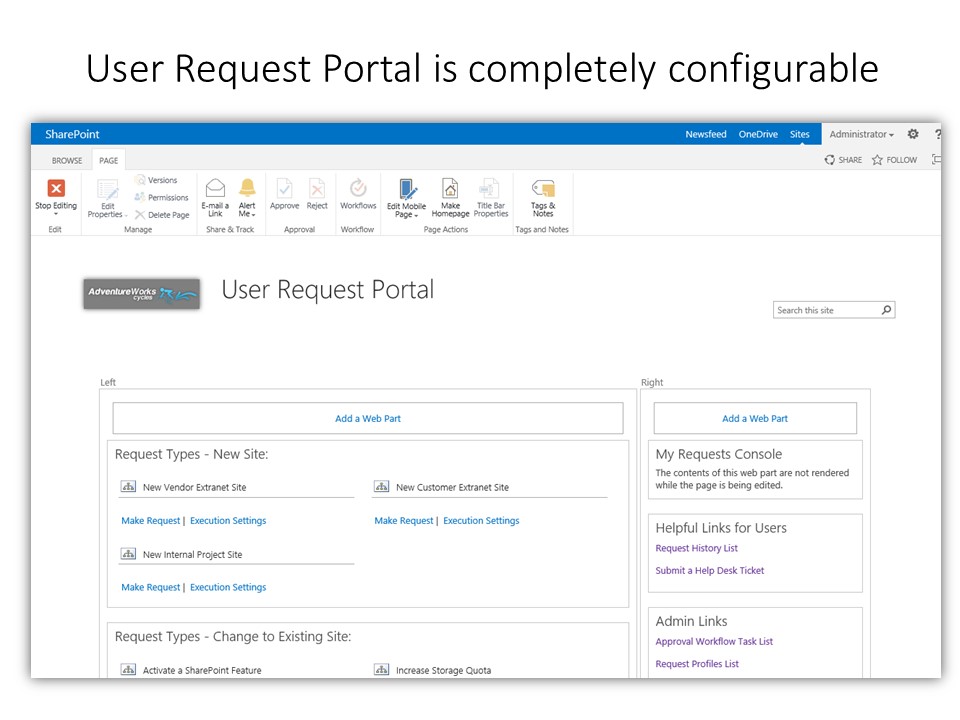Add a Web Part to the Right zone
The image size is (960, 720).
pyautogui.click(x=755, y=418)
